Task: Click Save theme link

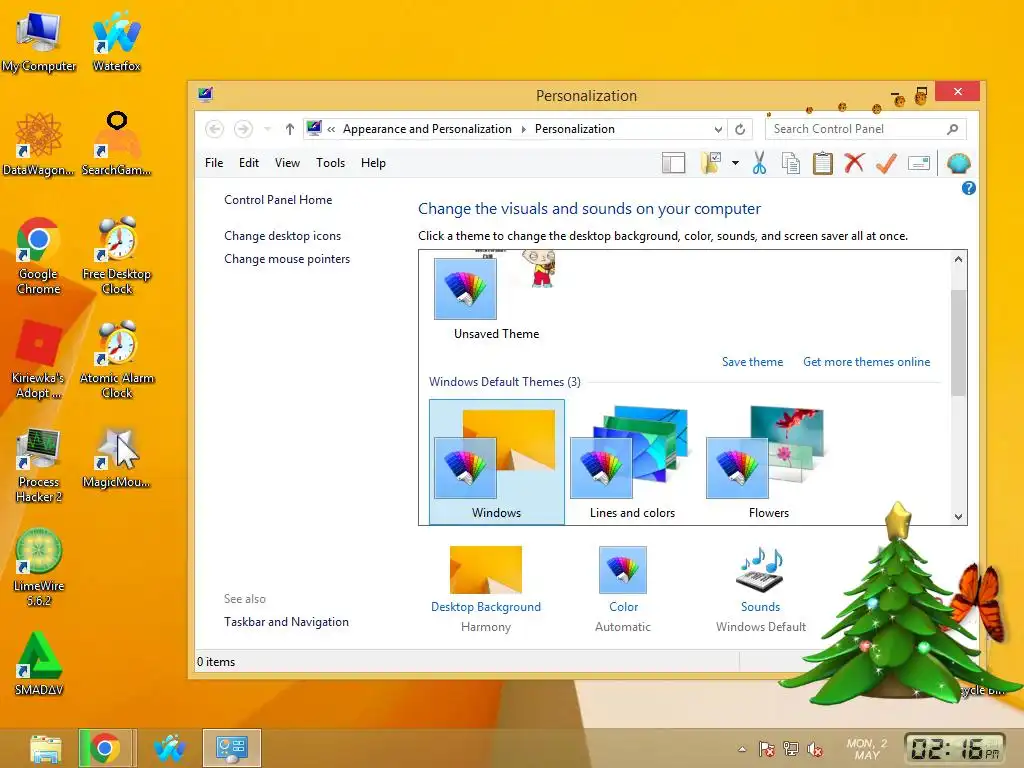Action: [x=752, y=362]
